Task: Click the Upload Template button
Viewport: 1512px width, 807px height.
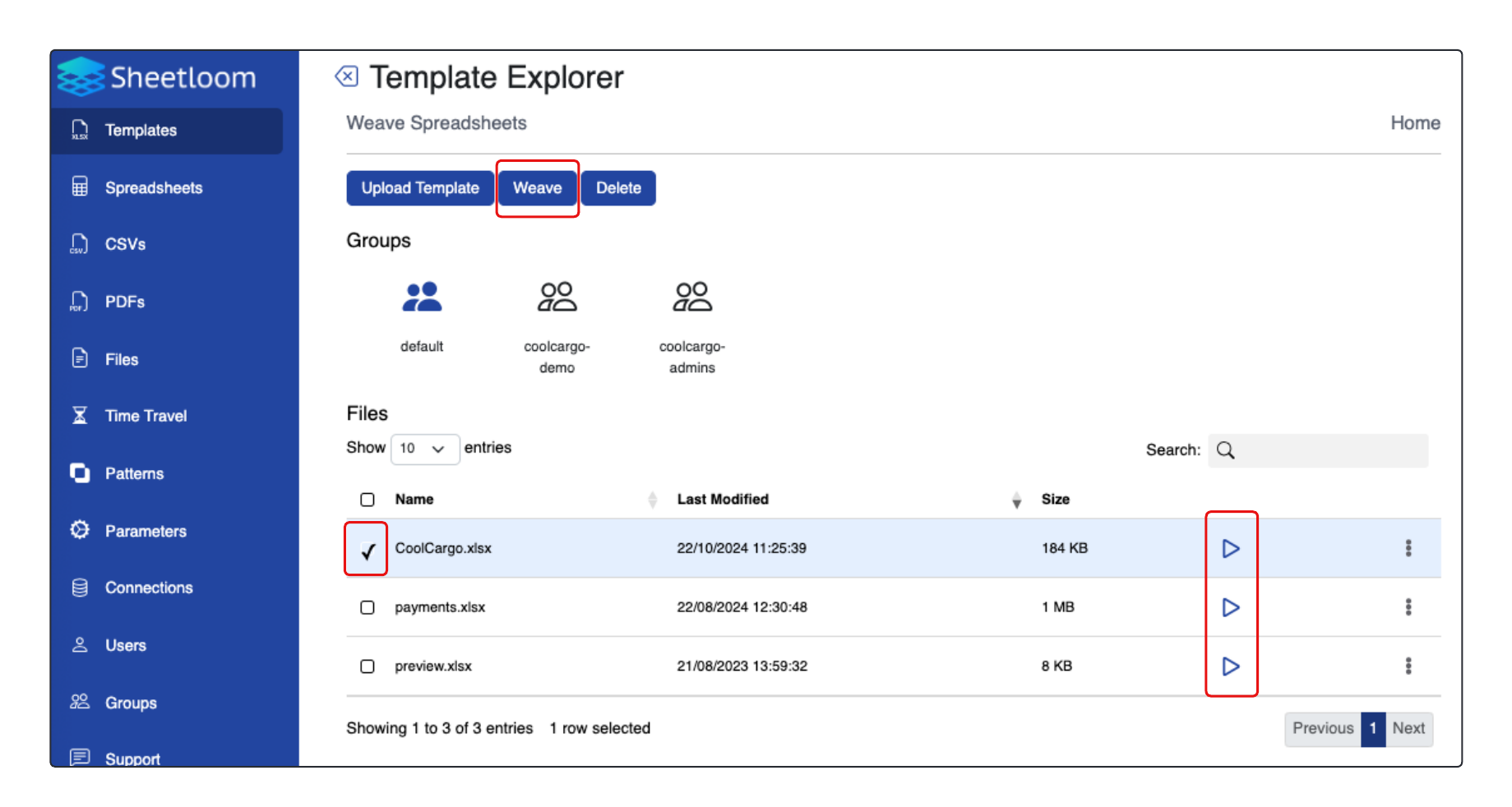Action: 420,188
